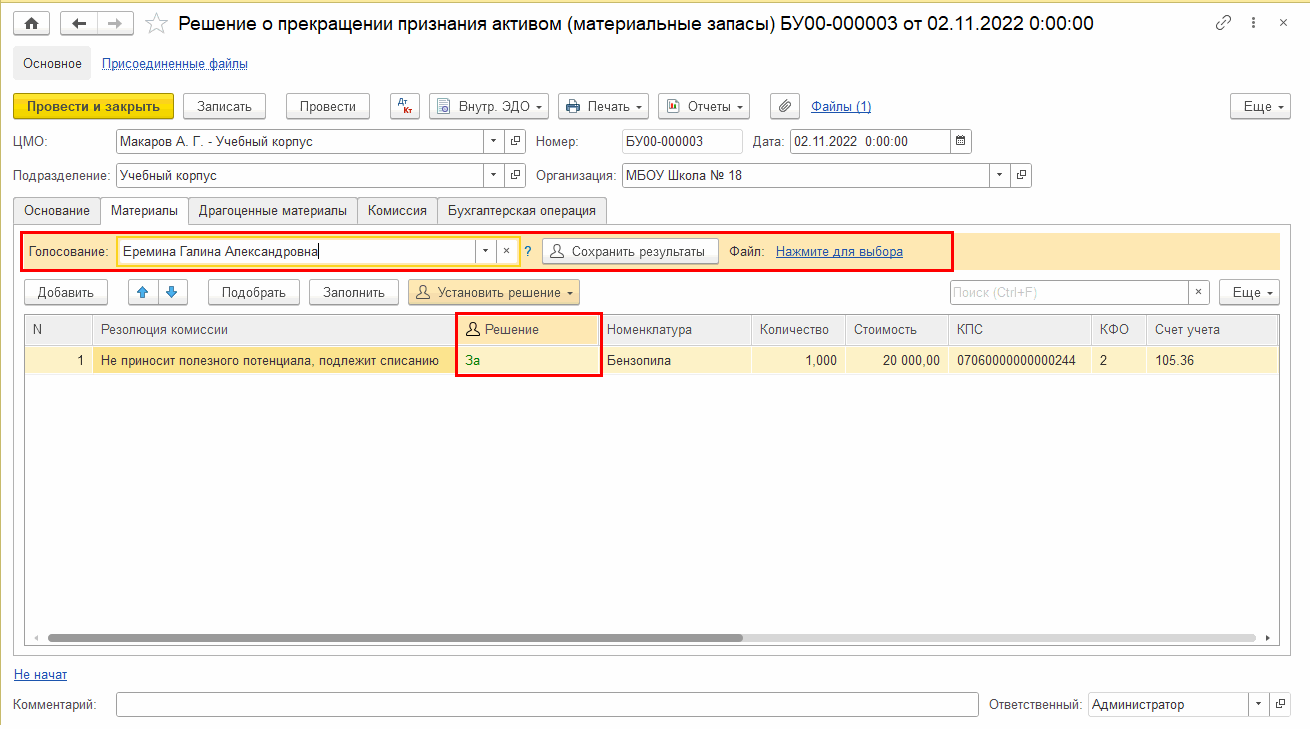Copy link to document icon

[x=1223, y=23]
